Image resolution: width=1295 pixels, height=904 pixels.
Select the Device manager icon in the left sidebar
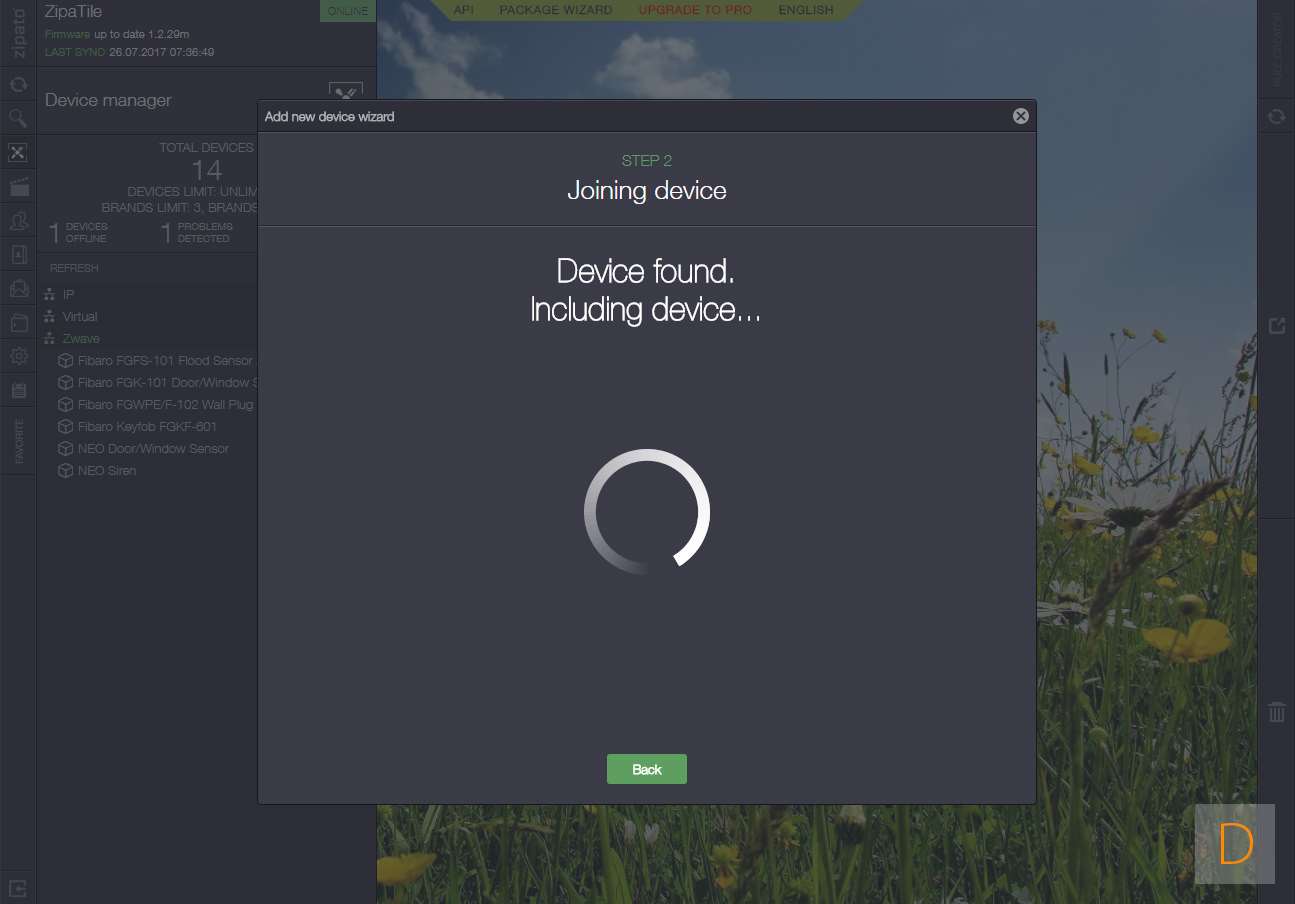click(x=18, y=152)
